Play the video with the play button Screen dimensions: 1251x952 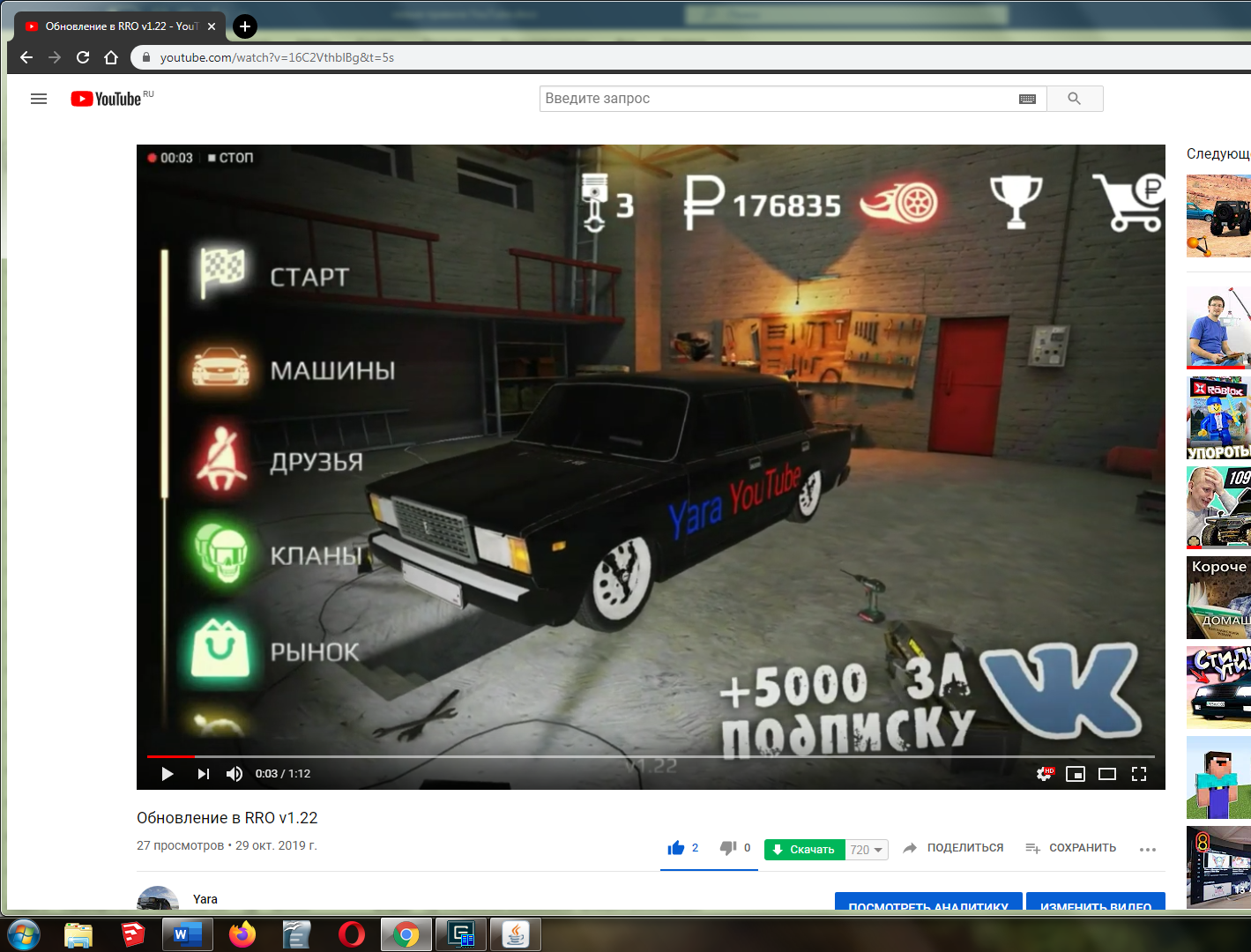tap(168, 774)
